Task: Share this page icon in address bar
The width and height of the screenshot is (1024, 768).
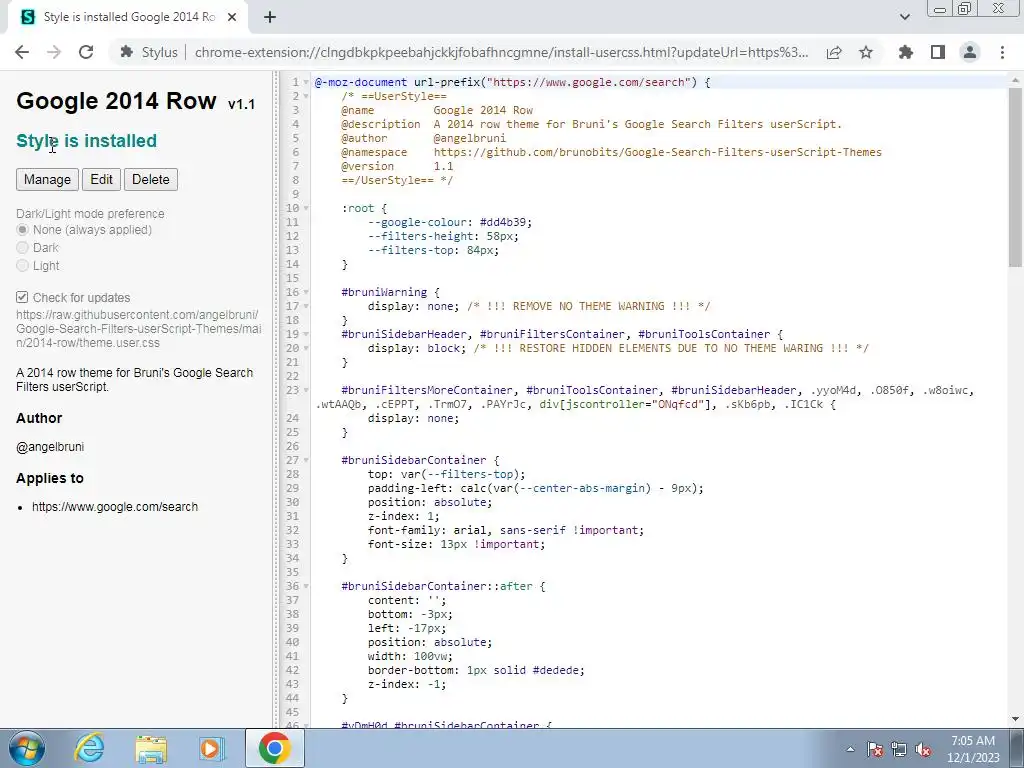Action: click(x=834, y=52)
